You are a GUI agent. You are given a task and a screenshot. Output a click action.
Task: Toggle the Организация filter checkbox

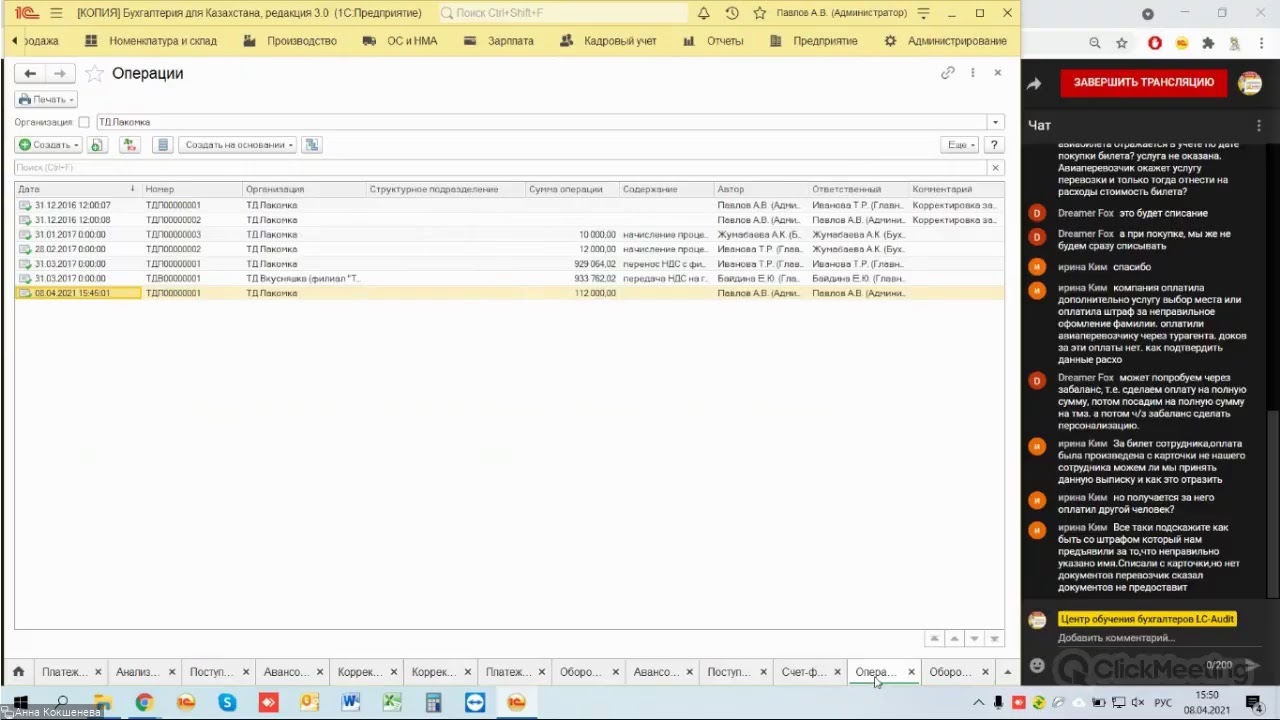click(84, 122)
